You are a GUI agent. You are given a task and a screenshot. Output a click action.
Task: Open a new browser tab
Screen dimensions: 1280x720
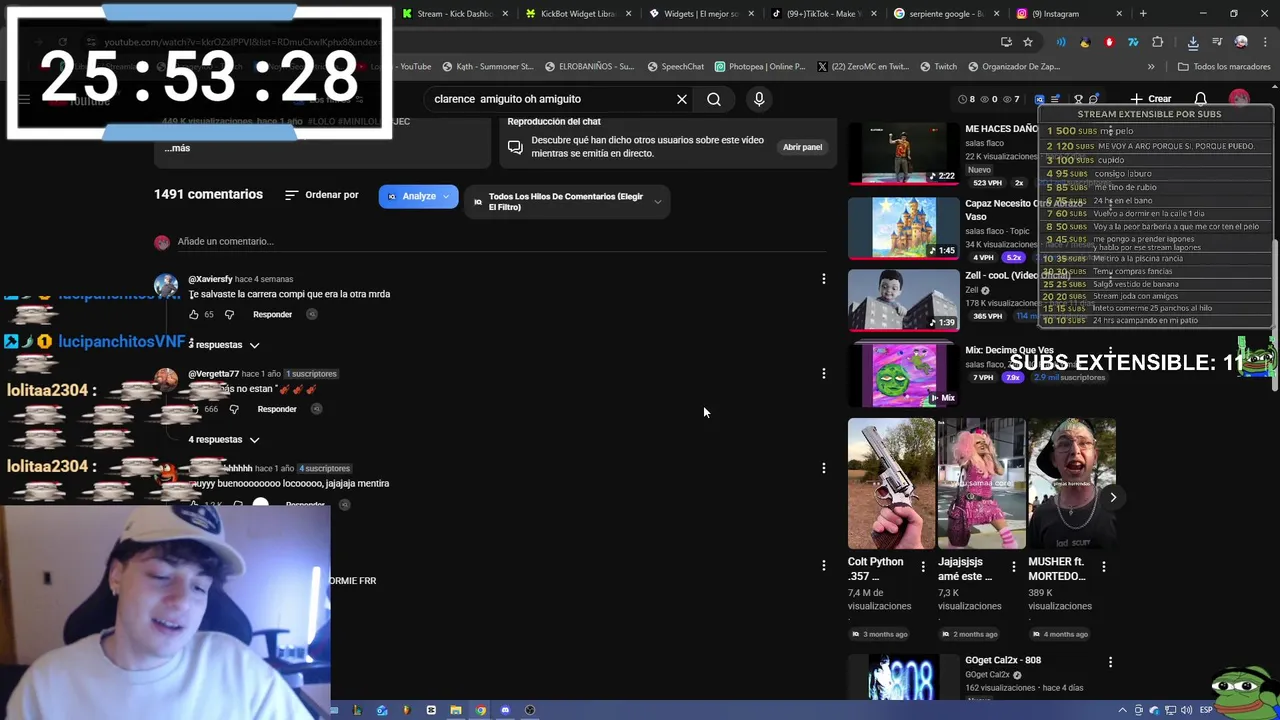point(1143,14)
